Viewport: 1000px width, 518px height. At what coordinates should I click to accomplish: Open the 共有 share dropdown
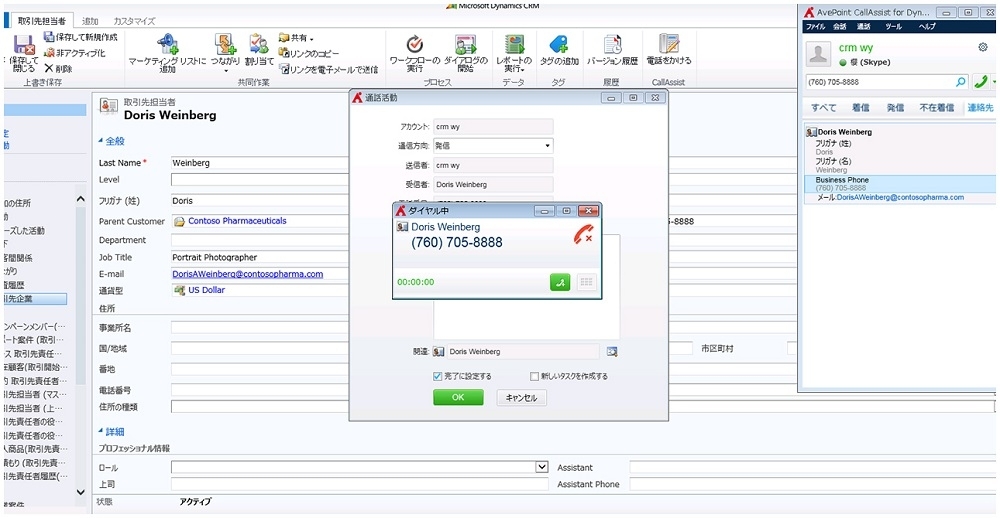(296, 38)
